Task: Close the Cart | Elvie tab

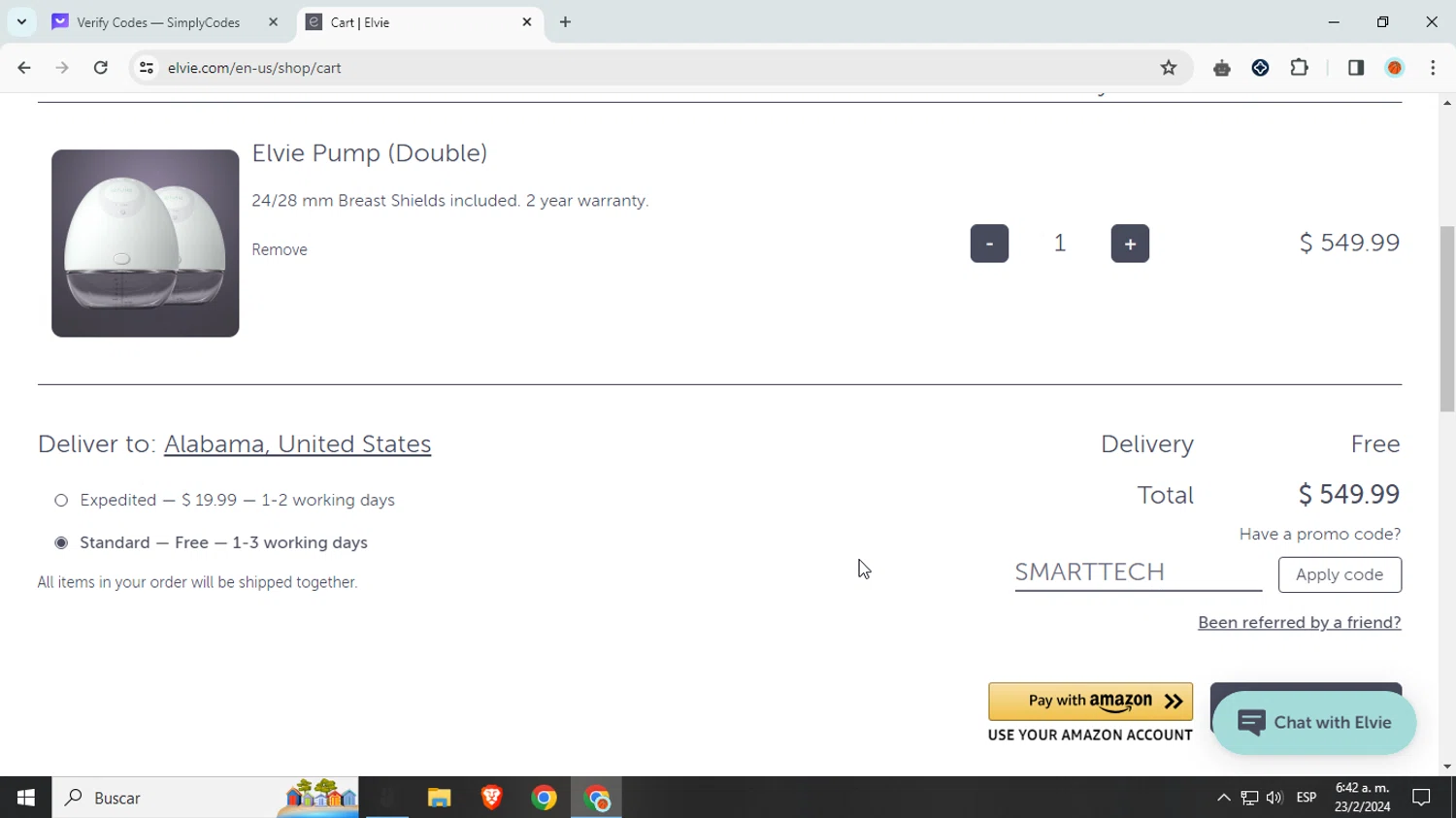Action: pyautogui.click(x=527, y=22)
